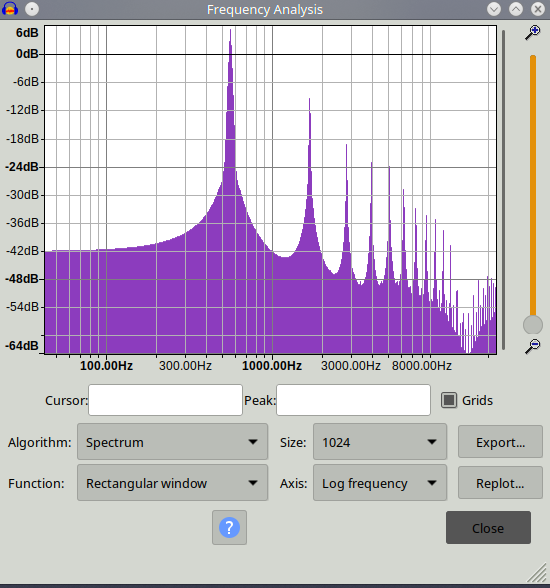Maximize the window with the up chevron button

516,9
